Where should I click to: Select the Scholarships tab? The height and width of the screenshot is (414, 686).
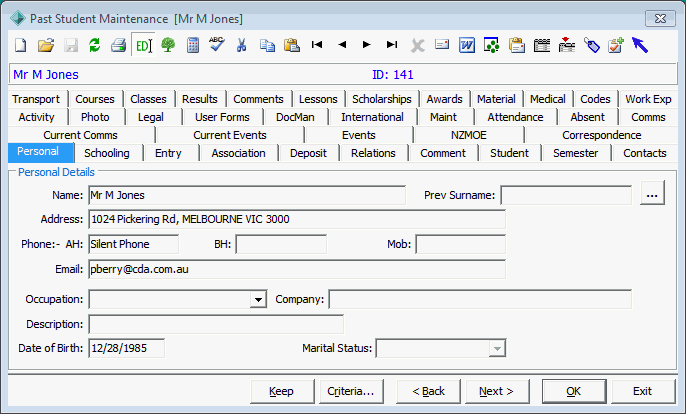[382, 99]
